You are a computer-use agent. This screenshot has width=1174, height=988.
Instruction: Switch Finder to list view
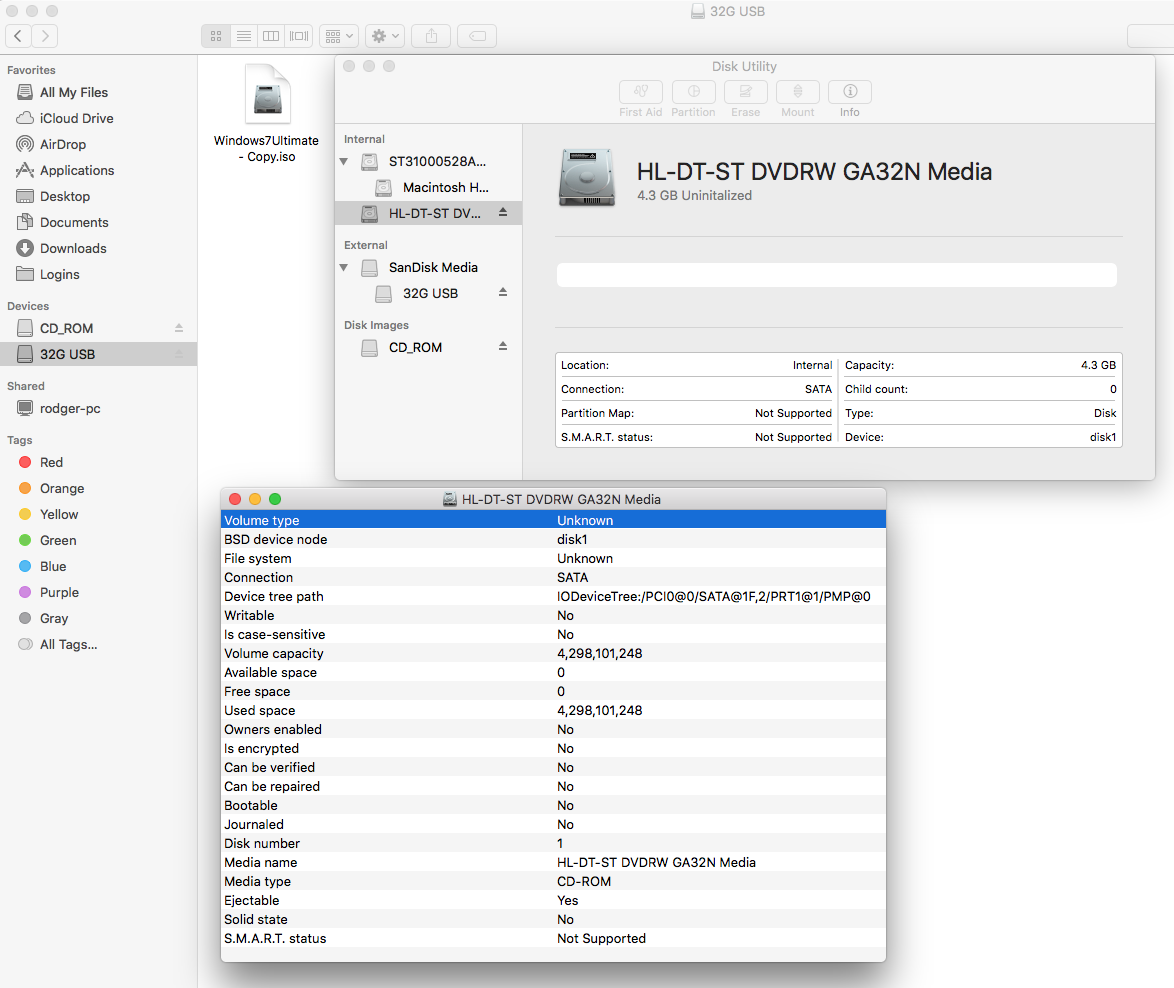tap(243, 36)
